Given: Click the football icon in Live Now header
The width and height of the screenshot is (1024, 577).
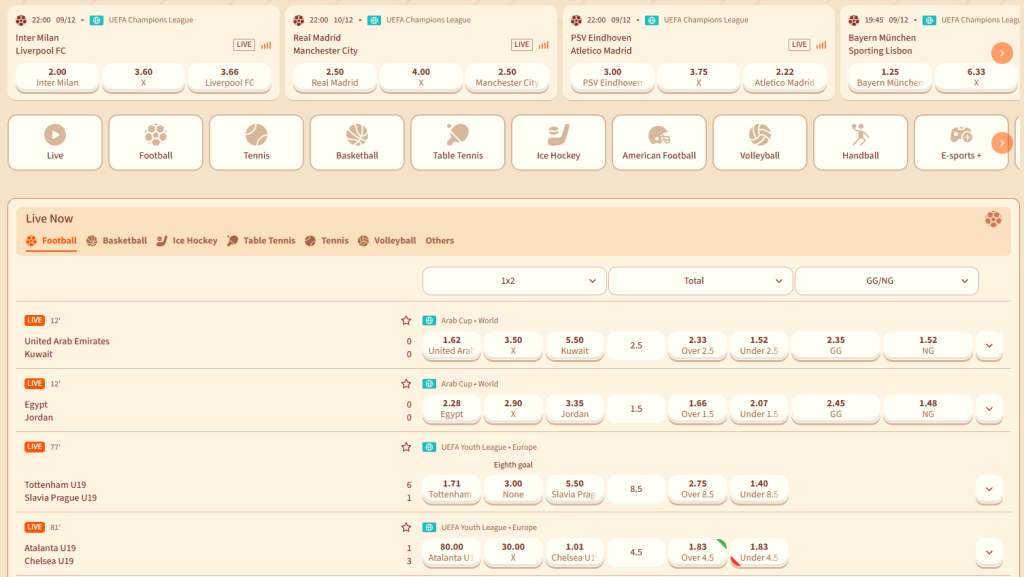Looking at the screenshot, I should click(x=993, y=219).
